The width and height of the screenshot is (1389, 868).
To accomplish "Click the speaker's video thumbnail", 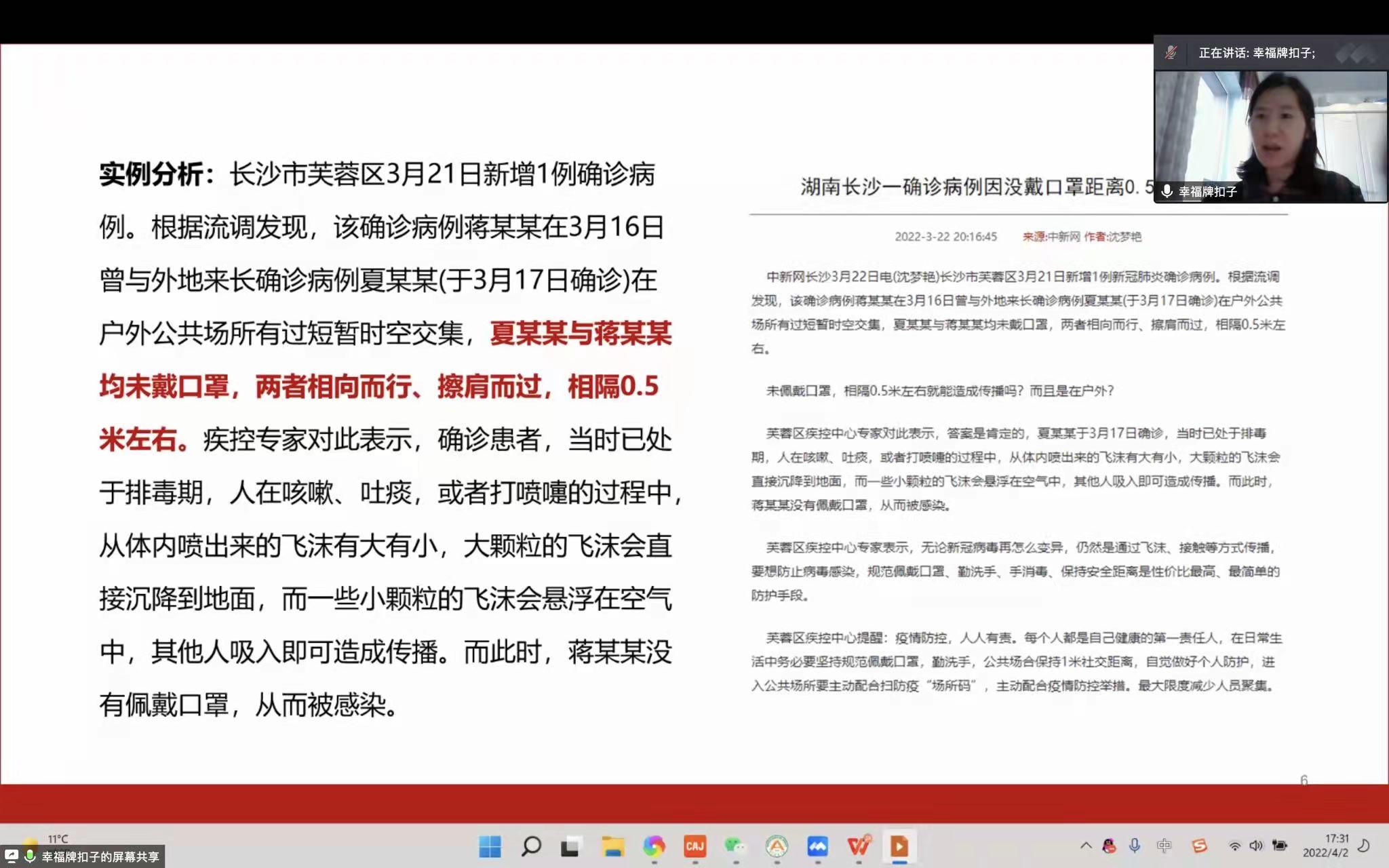I will (x=1270, y=136).
